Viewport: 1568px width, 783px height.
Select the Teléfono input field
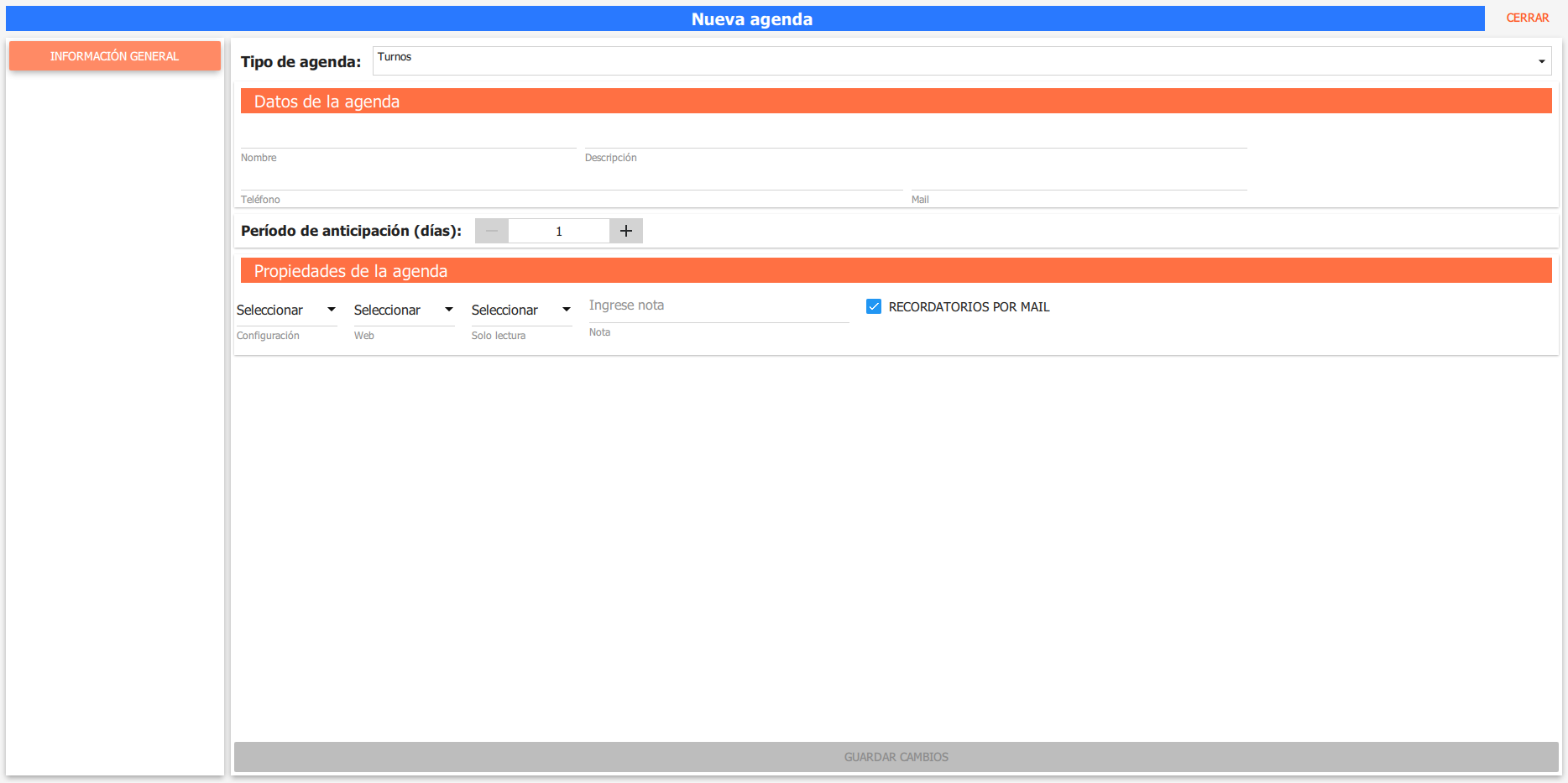pos(571,180)
